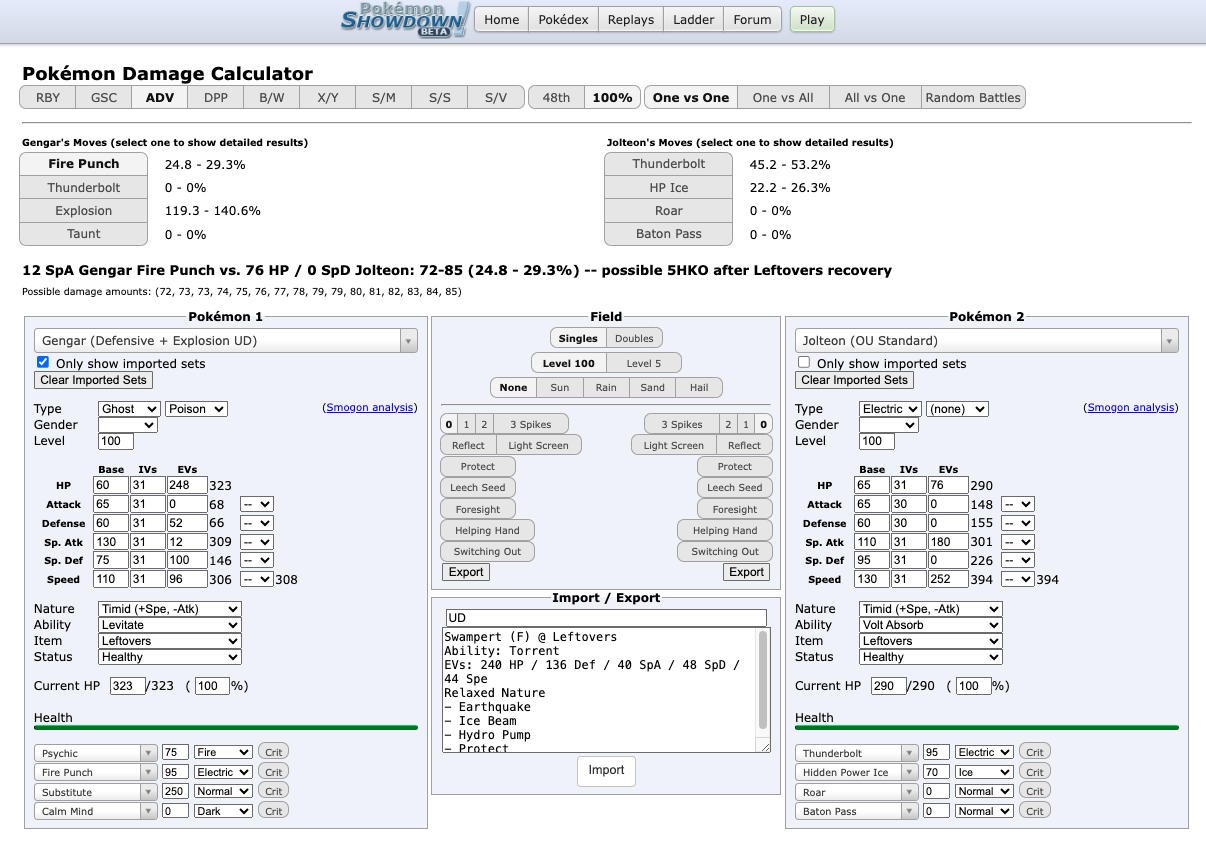
Task: Select All vs One mode
Action: tap(875, 97)
